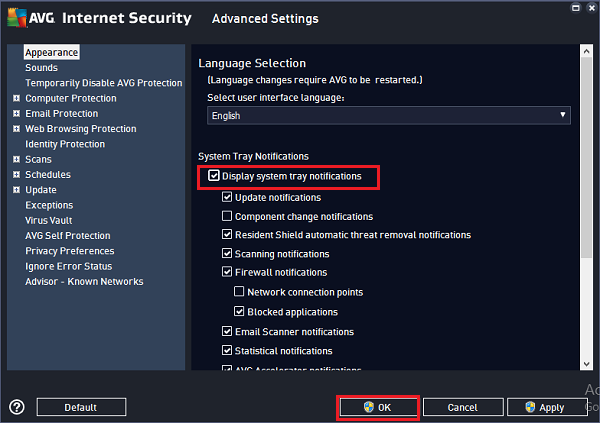Image resolution: width=600 pixels, height=423 pixels.
Task: Open Virus Vault settings
Action: click(x=48, y=220)
